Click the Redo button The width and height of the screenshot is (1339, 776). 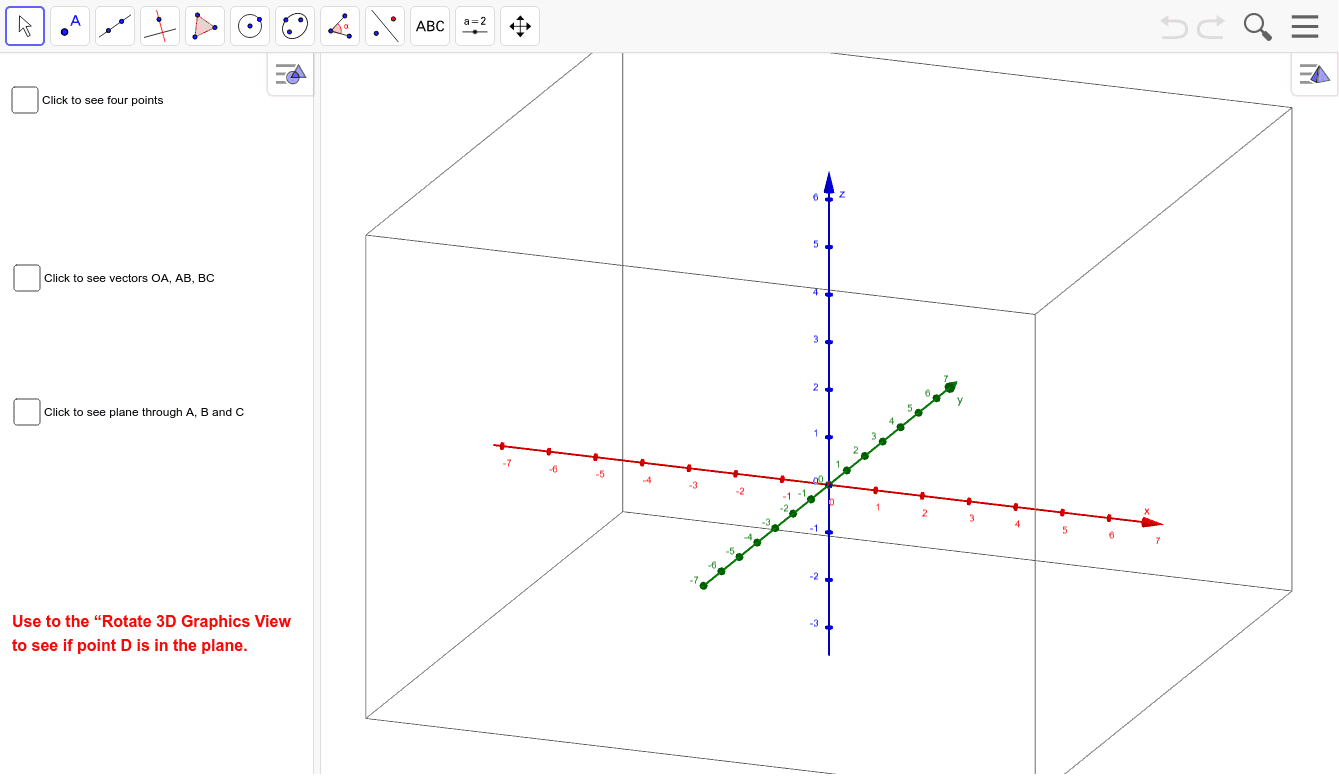(x=1209, y=26)
